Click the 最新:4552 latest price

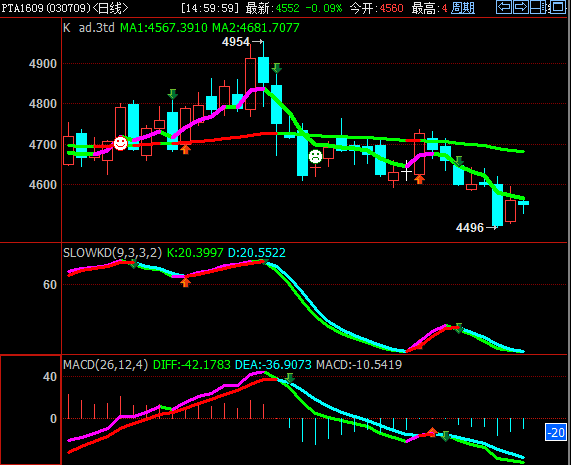[x=272, y=8]
